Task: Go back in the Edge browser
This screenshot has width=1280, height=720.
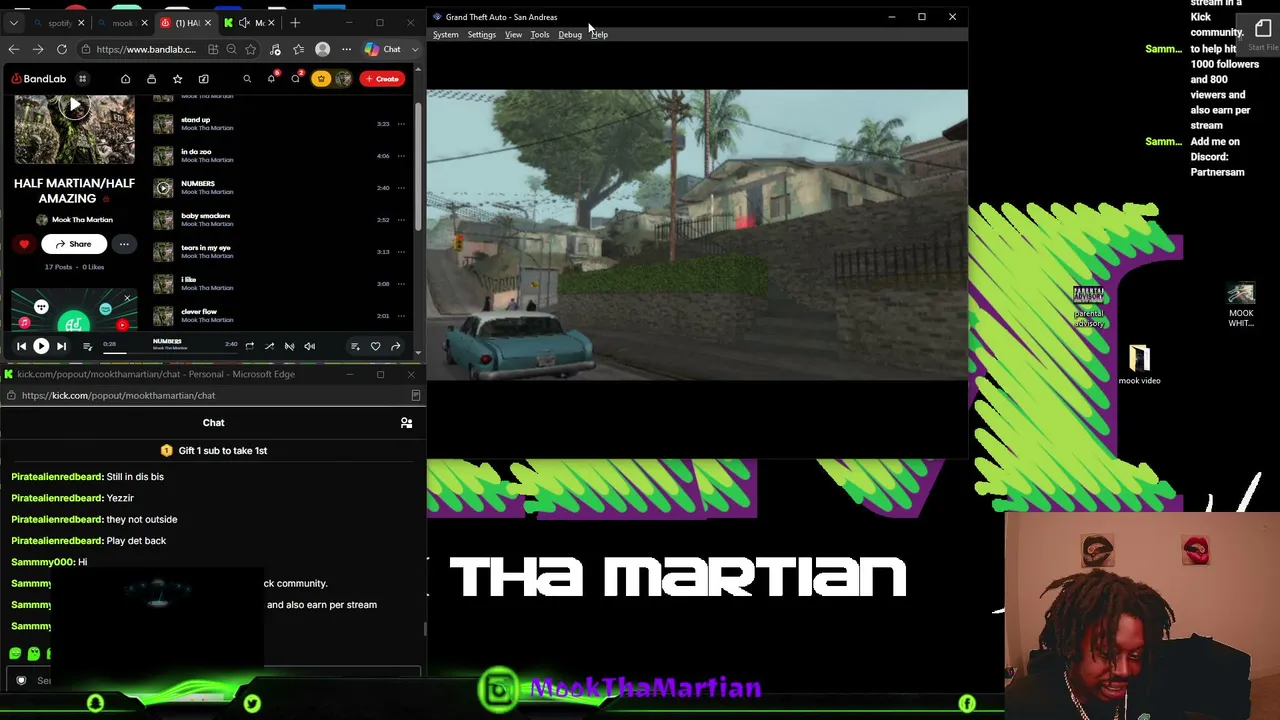Action: coord(14,49)
